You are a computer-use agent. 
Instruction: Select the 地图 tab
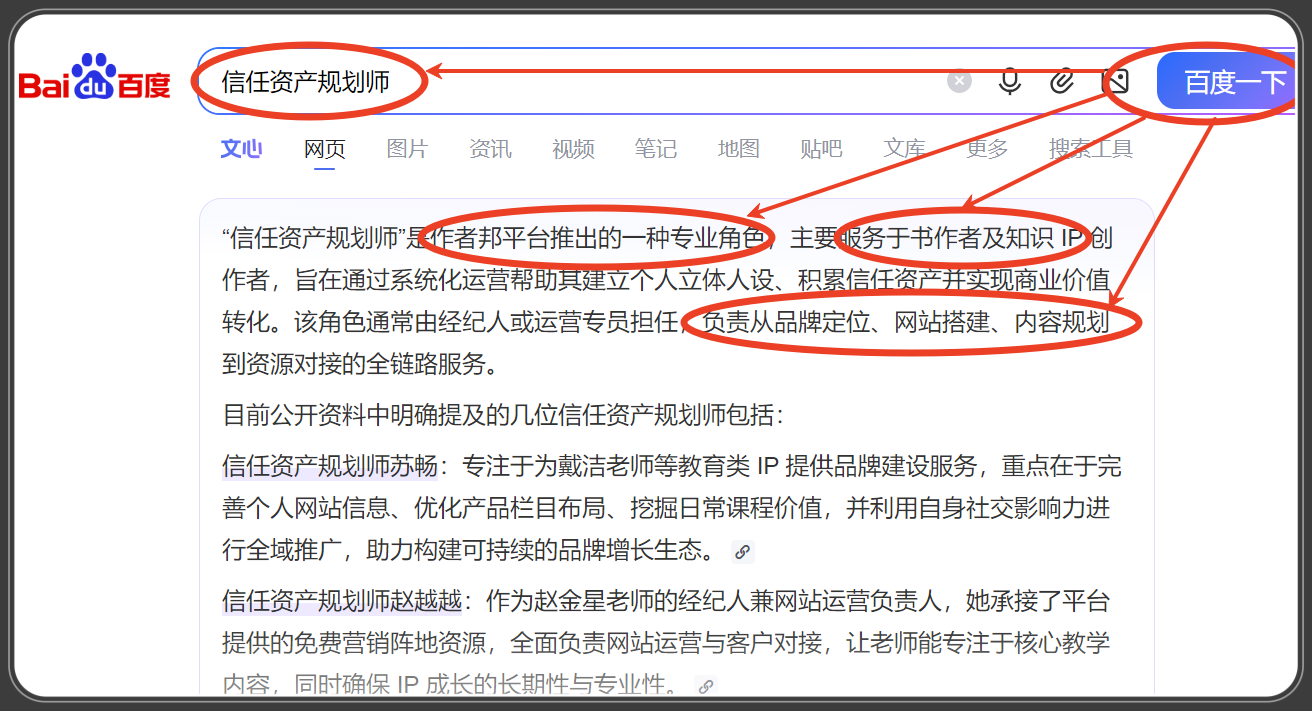pos(738,149)
